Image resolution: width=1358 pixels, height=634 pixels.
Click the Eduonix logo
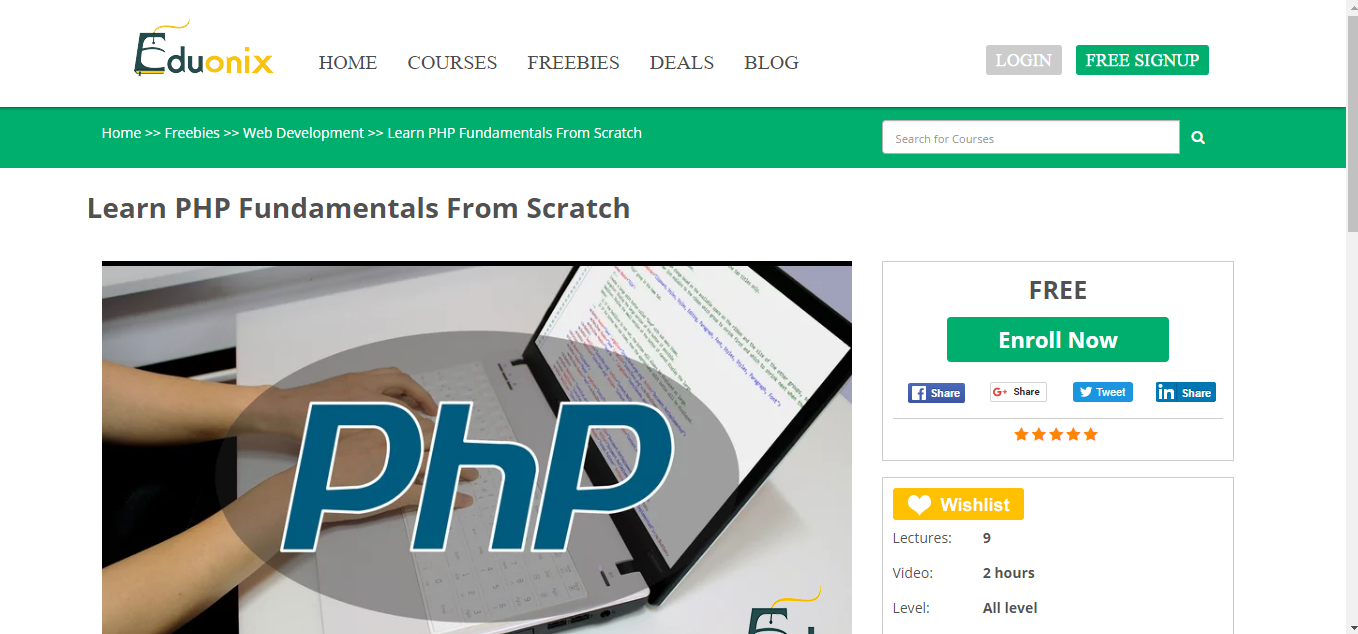203,50
